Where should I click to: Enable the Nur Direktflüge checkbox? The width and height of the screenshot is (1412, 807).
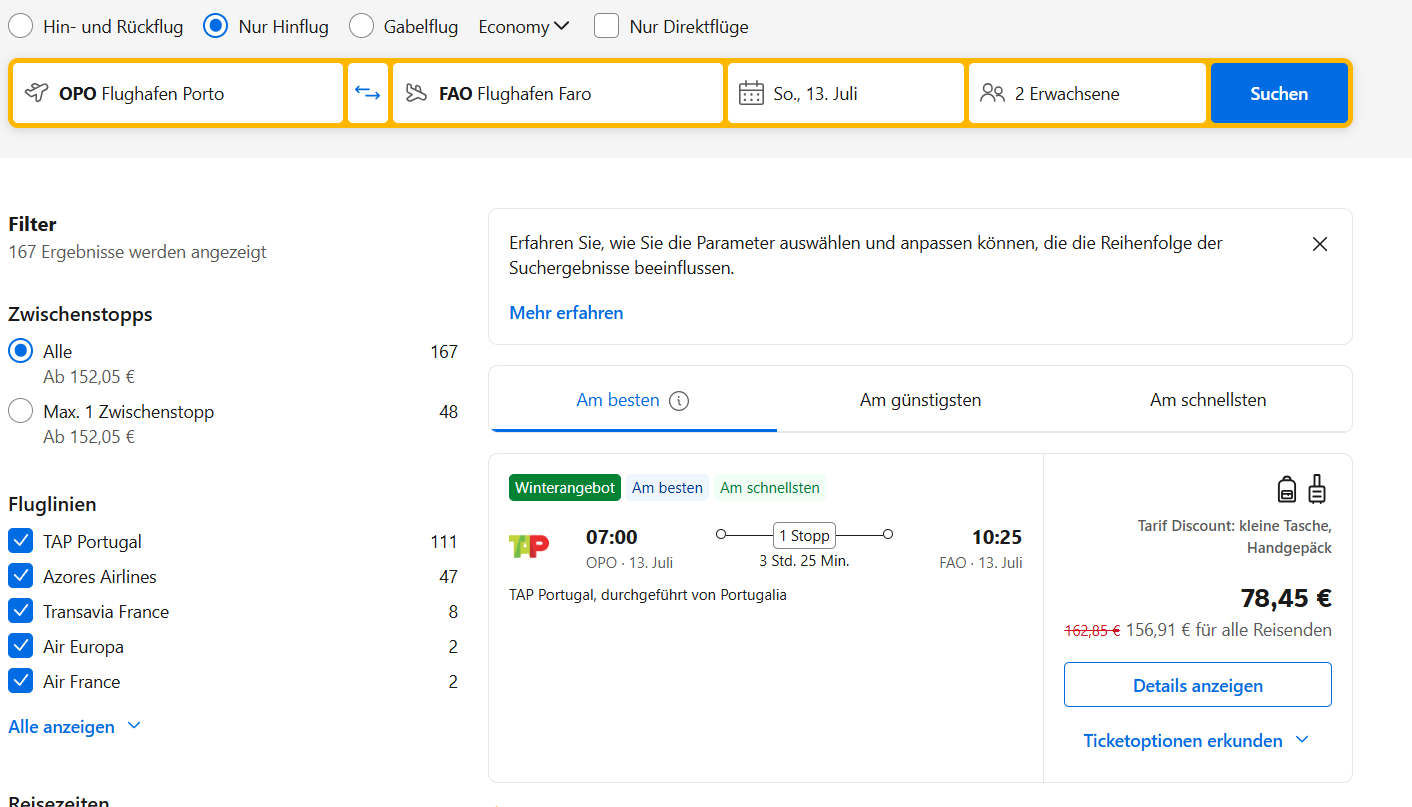606,26
